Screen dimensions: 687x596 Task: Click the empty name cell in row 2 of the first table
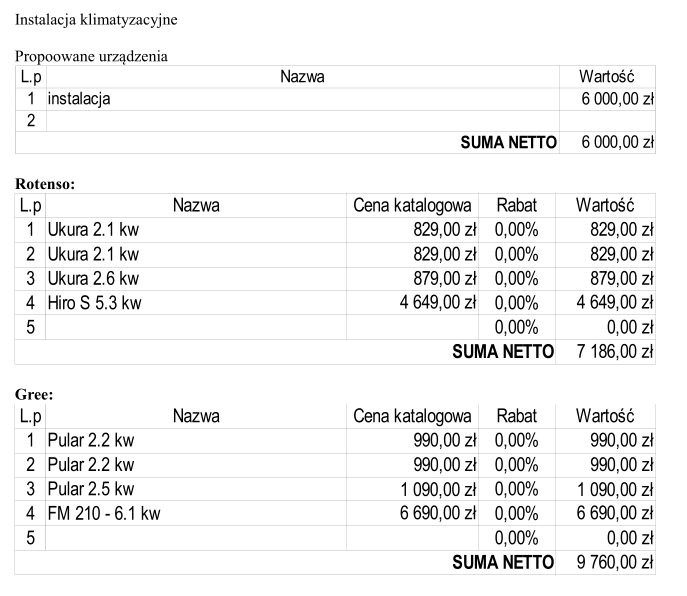[300, 121]
